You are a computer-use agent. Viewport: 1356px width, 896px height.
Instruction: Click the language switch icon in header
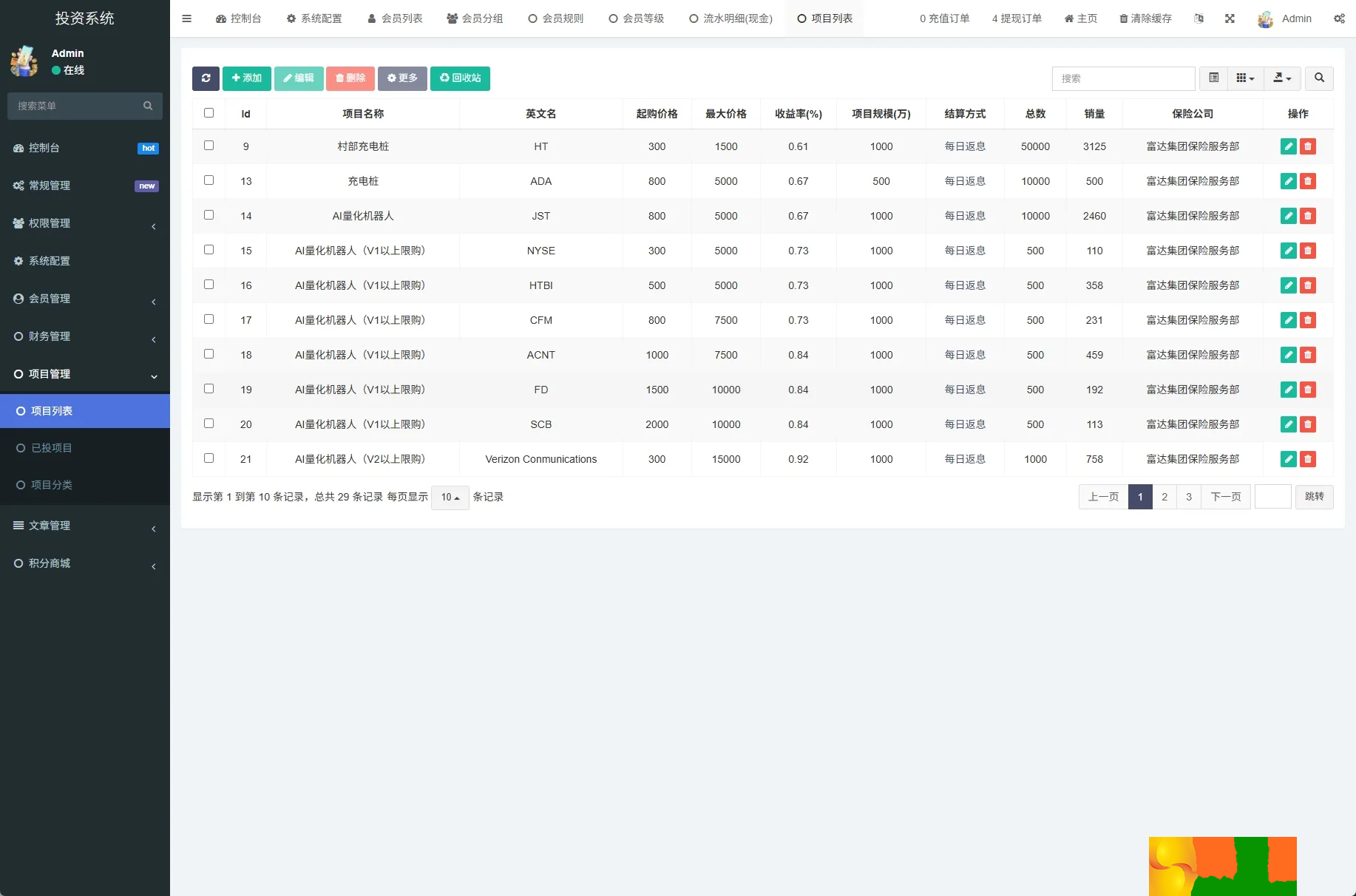(1199, 18)
